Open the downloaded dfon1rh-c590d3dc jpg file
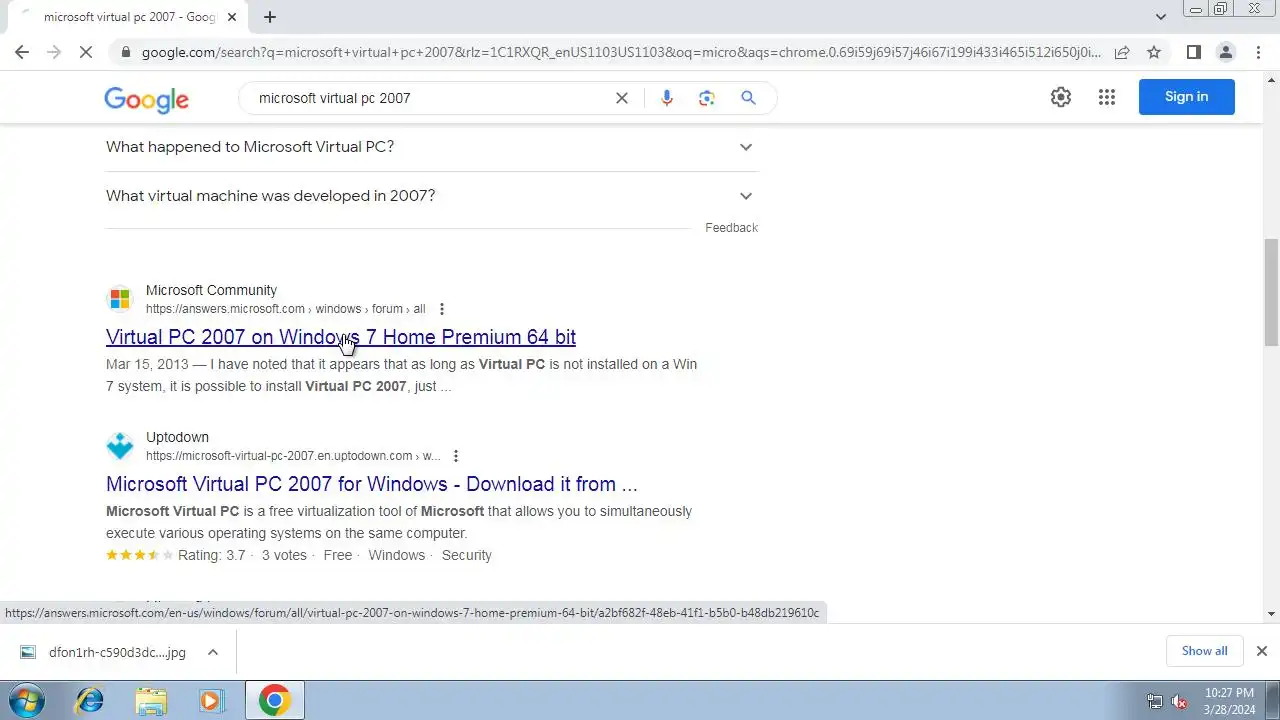 [x=103, y=652]
